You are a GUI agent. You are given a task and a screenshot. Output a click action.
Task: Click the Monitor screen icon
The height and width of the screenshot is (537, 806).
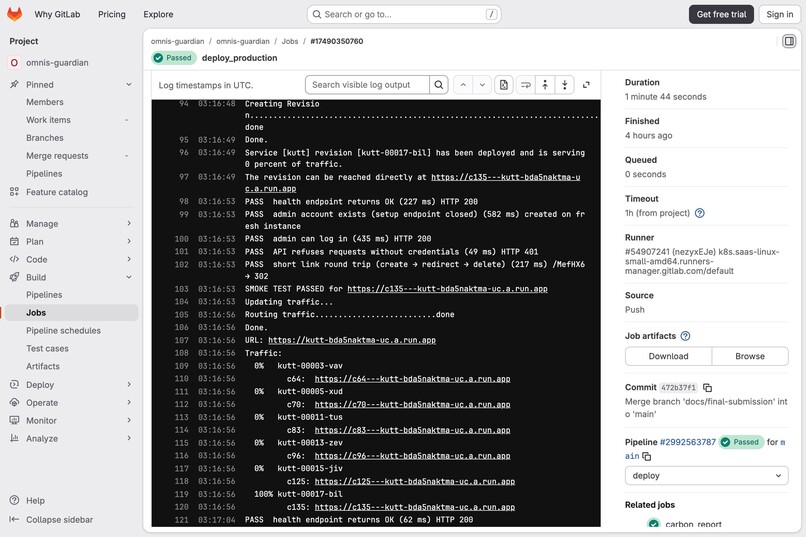coord(14,420)
